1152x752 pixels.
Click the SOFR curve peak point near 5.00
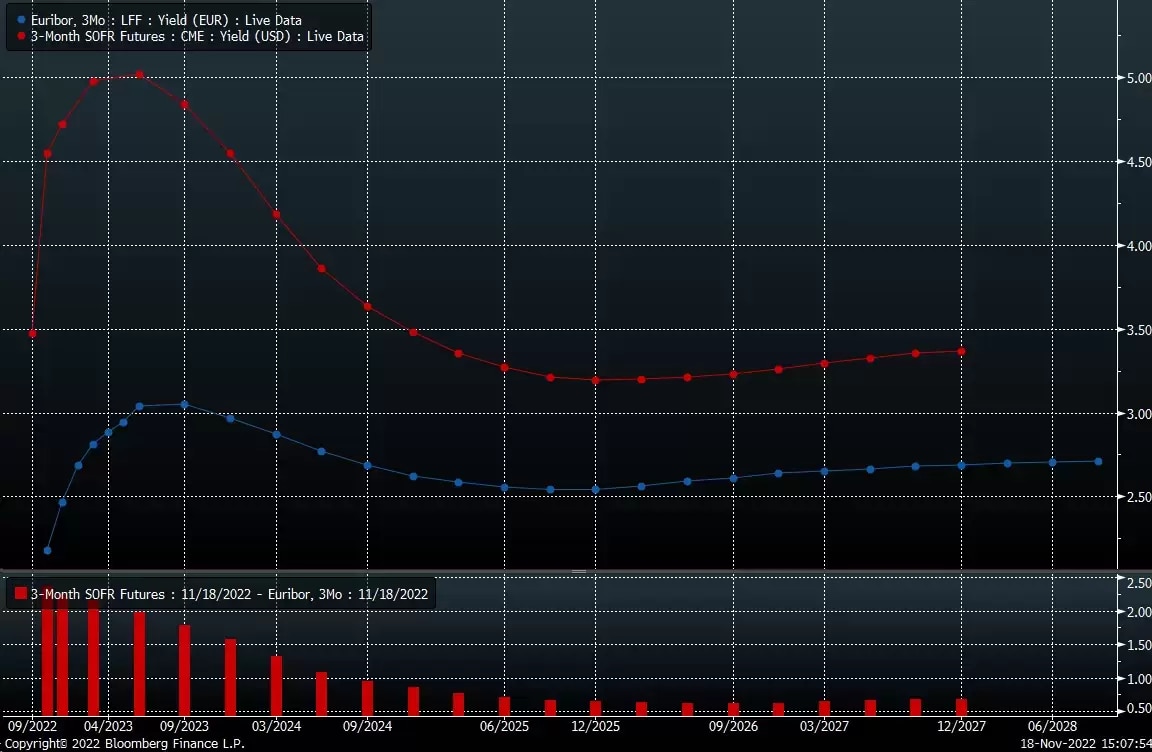140,74
